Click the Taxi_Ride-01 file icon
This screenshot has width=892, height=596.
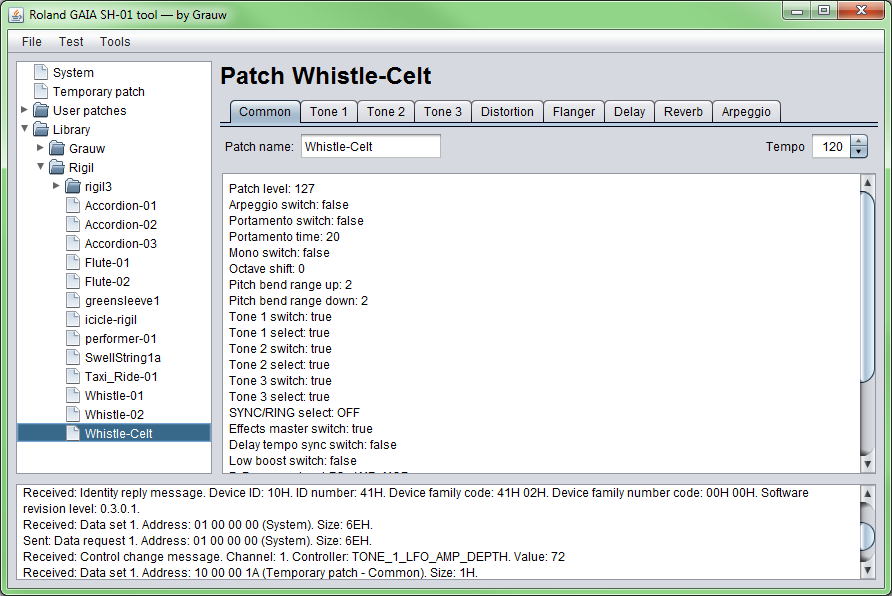point(73,376)
